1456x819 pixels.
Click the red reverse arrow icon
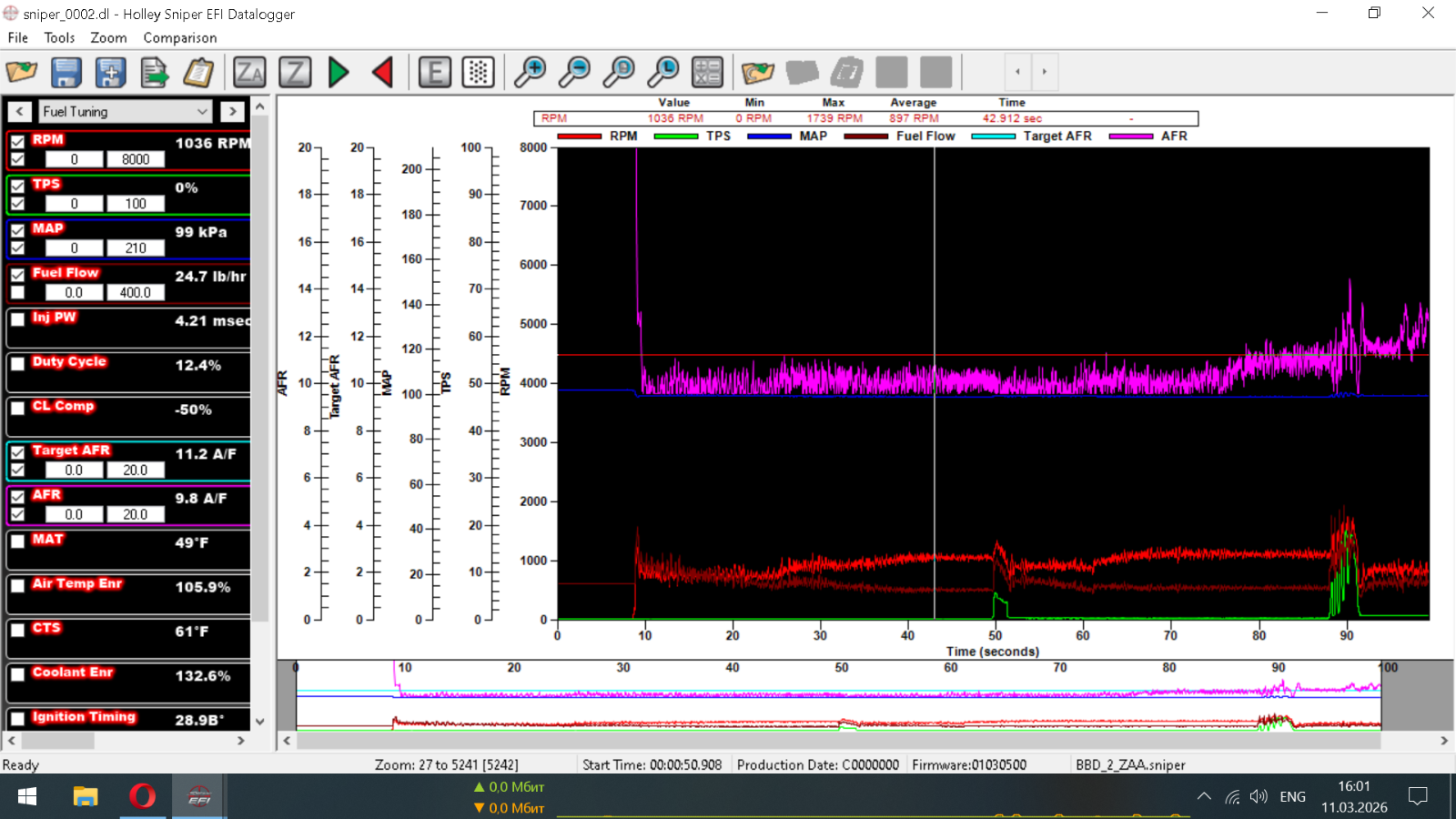[383, 72]
